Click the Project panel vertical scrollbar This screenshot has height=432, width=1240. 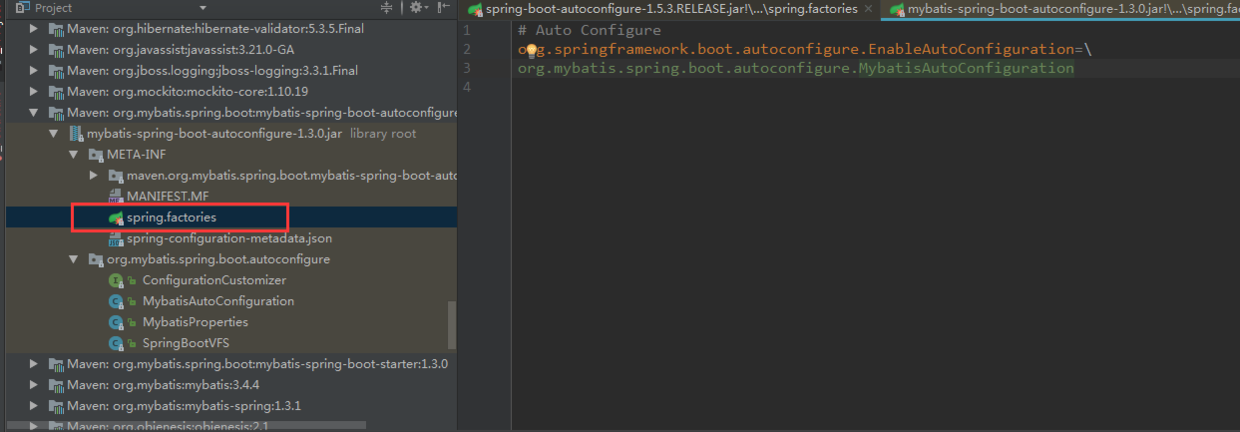point(452,325)
